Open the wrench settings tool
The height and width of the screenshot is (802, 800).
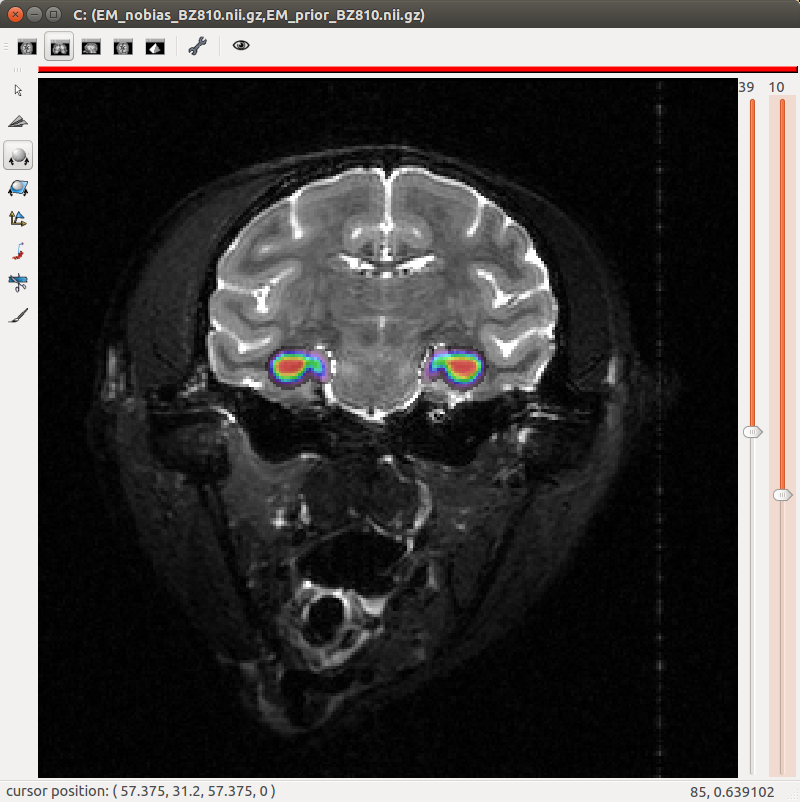(197, 46)
